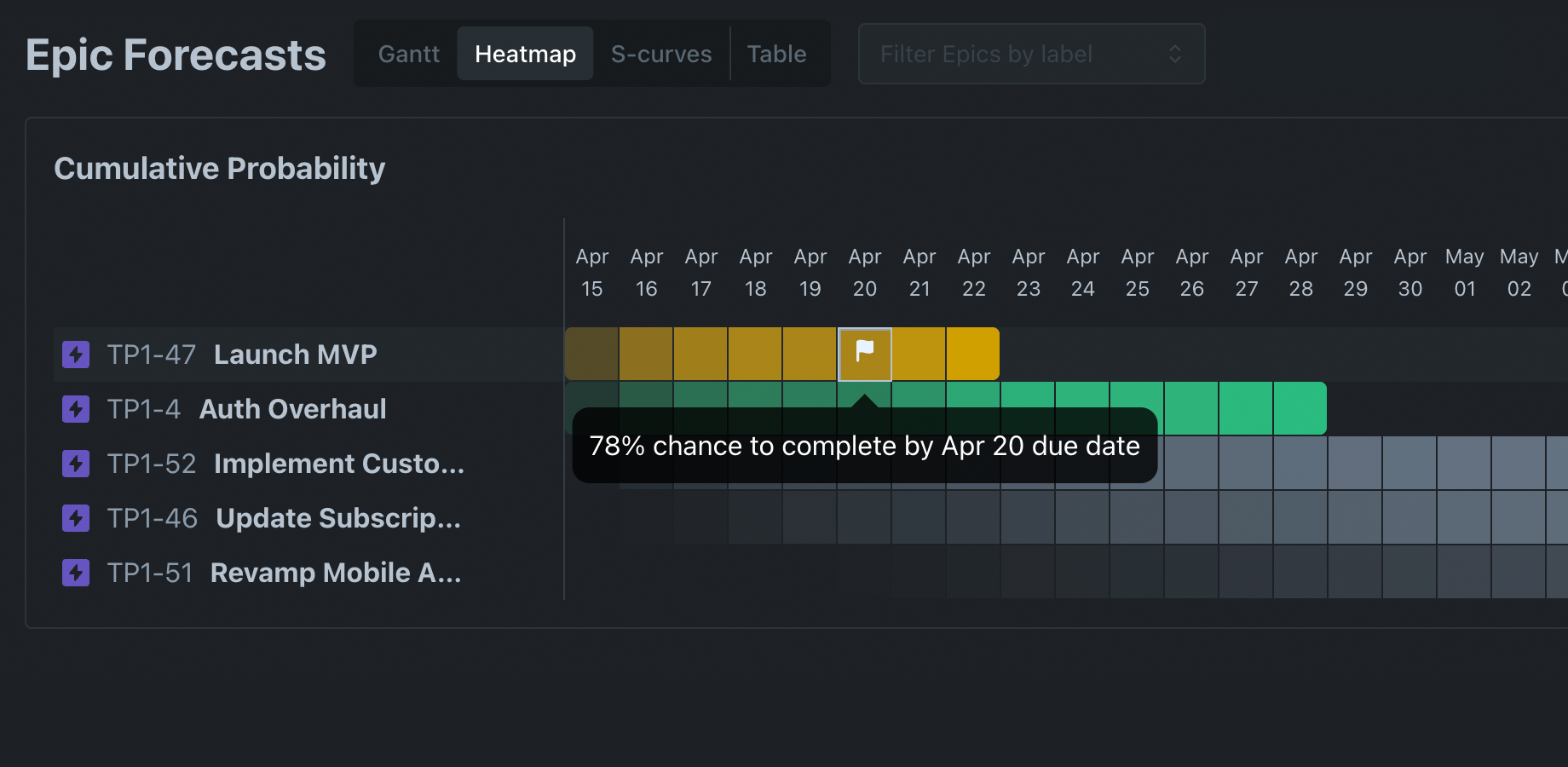Image resolution: width=1568 pixels, height=767 pixels.
Task: Switch to the Gantt tab
Action: (408, 53)
